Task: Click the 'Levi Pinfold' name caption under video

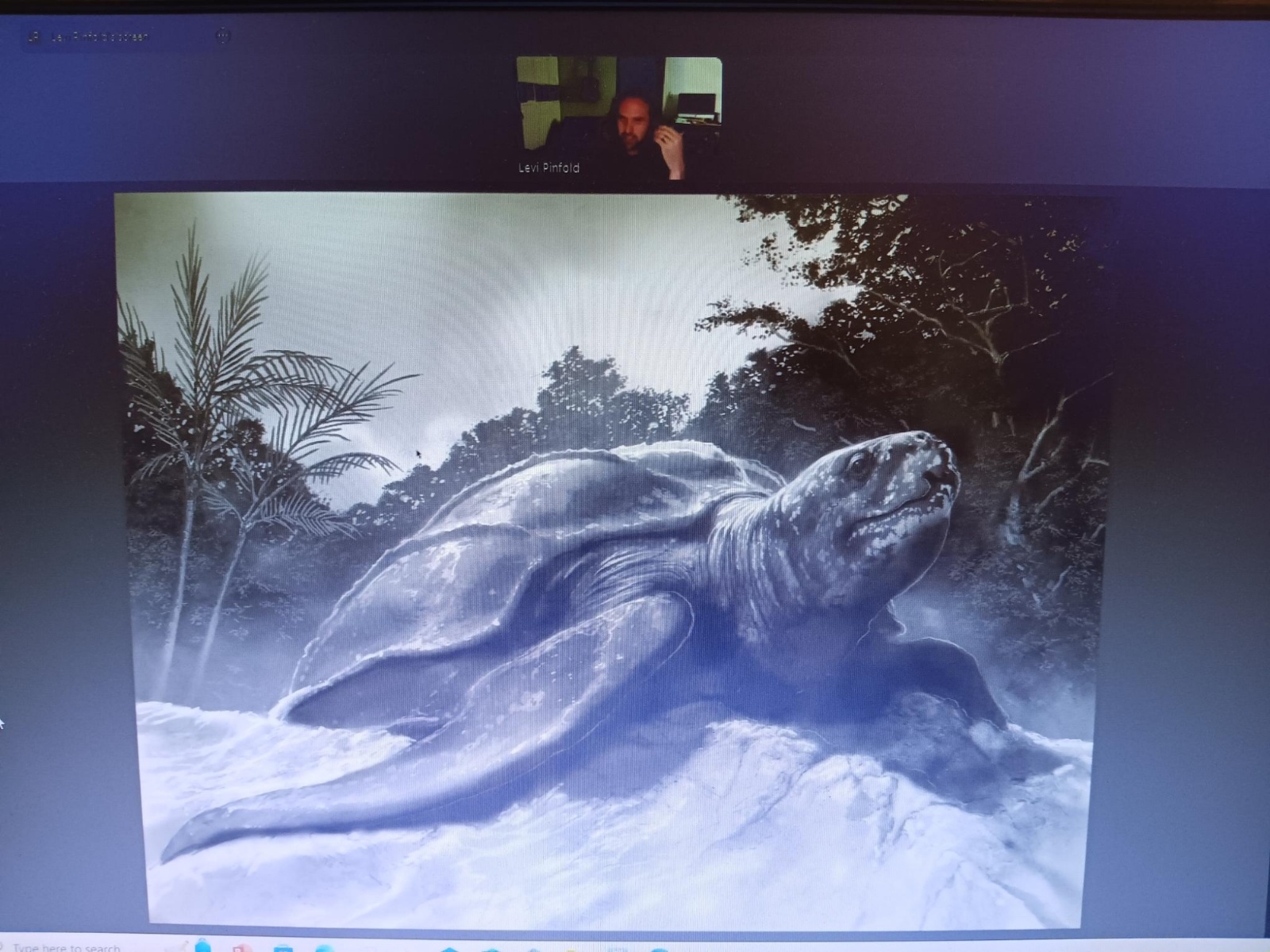Action: pos(548,168)
